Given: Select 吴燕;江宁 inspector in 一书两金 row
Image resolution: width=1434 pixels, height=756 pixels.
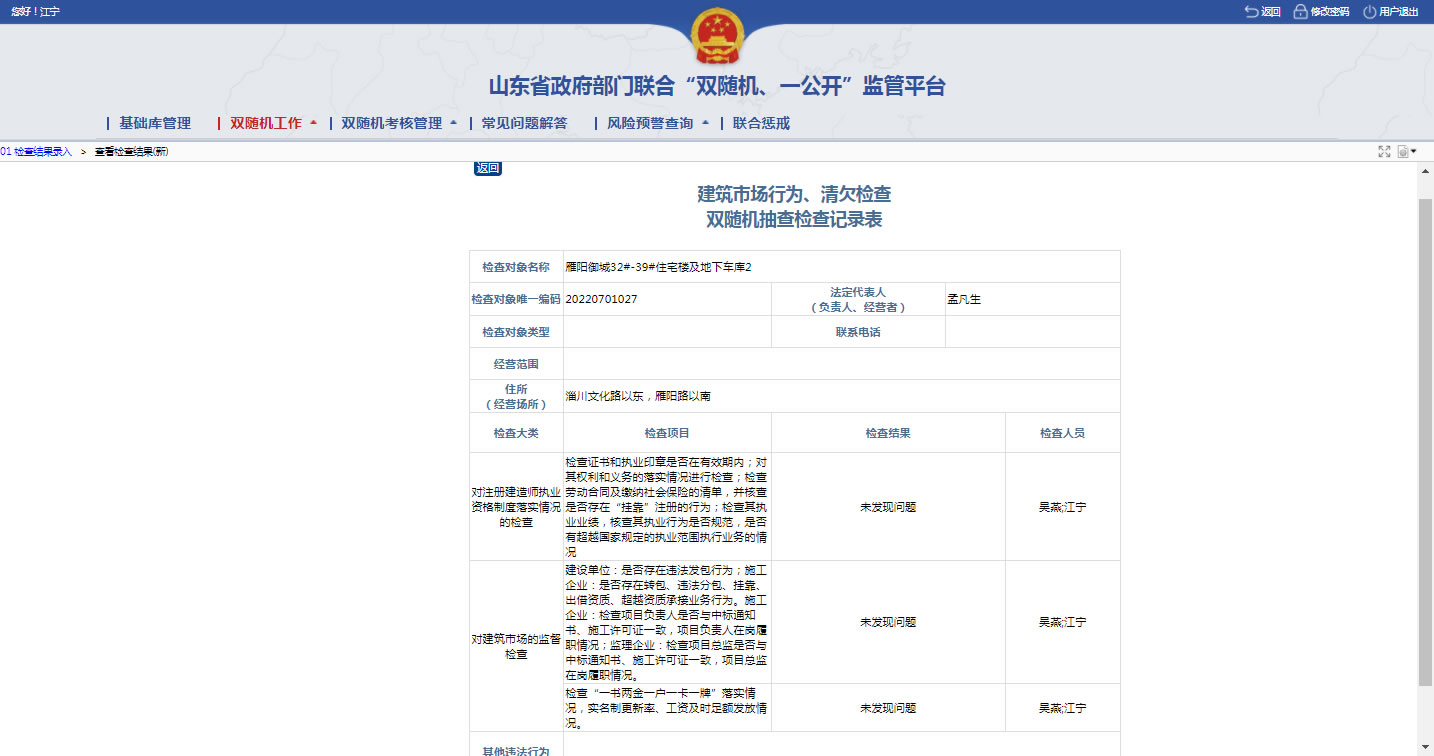Looking at the screenshot, I should point(1062,708).
